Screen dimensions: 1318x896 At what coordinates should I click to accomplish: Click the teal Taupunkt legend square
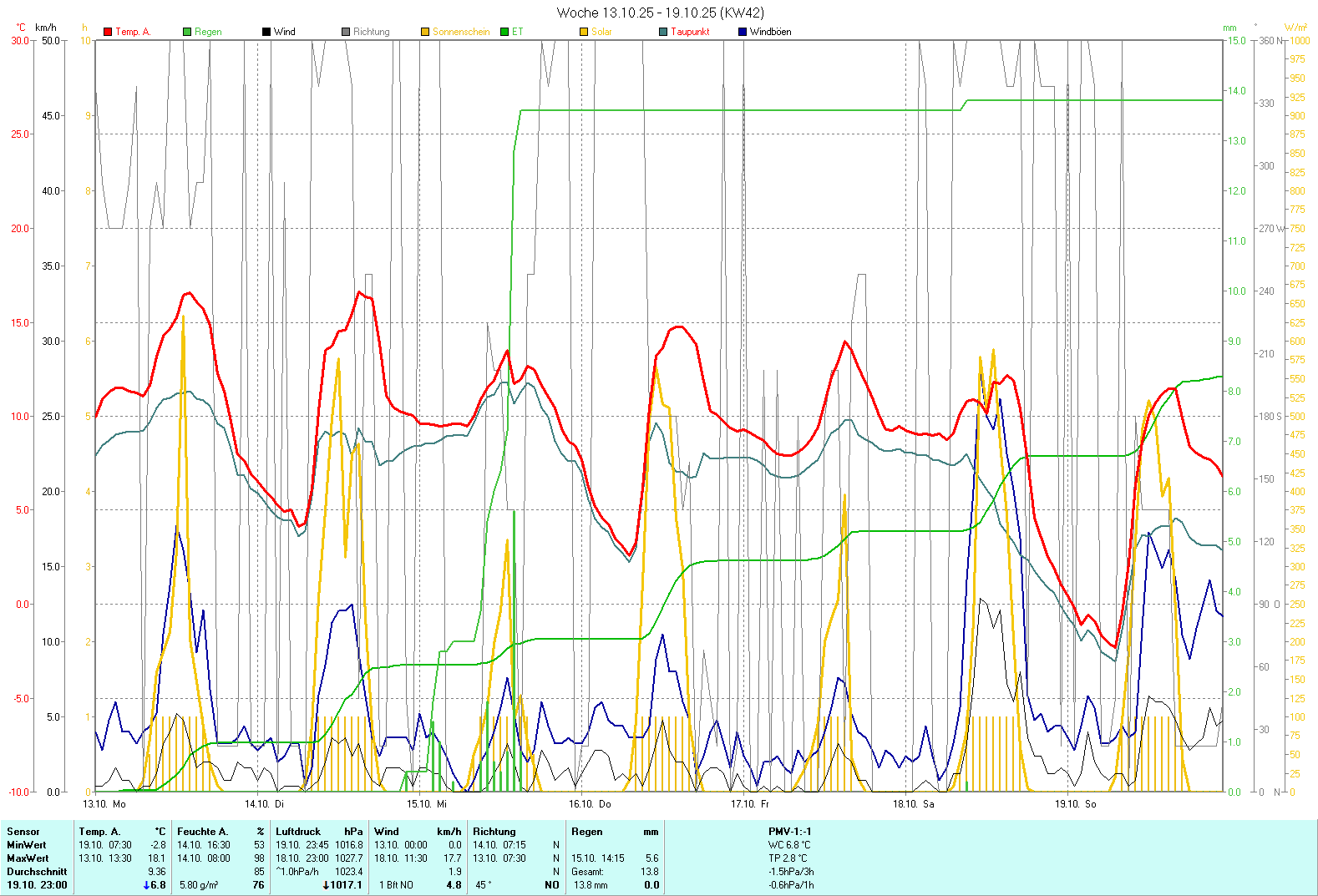click(x=663, y=32)
